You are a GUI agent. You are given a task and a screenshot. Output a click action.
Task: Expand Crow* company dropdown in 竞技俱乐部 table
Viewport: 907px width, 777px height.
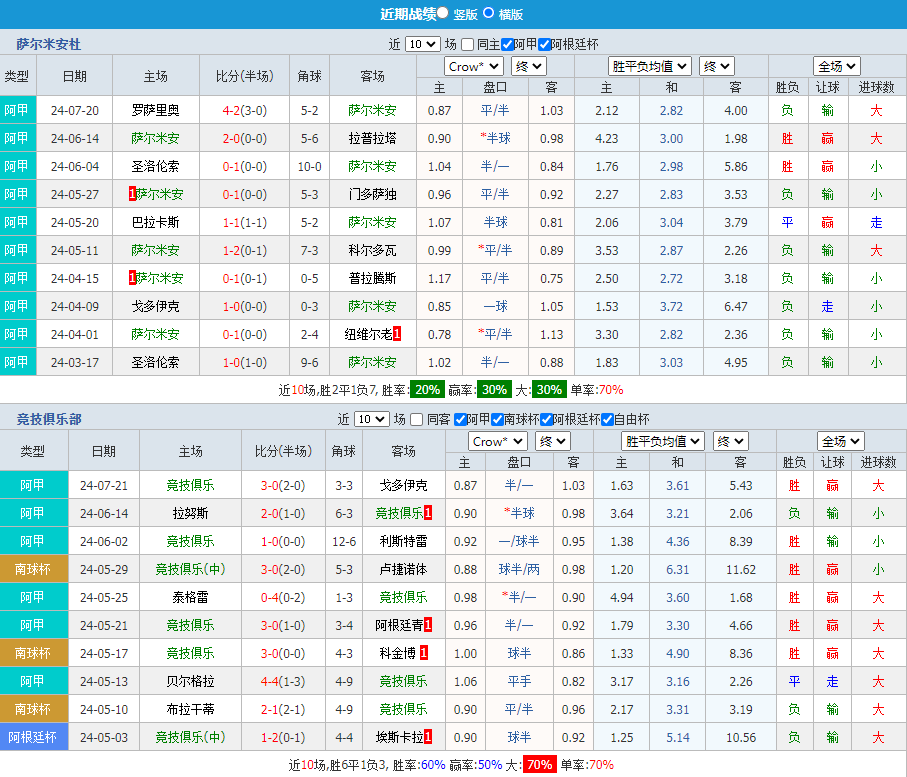[499, 441]
